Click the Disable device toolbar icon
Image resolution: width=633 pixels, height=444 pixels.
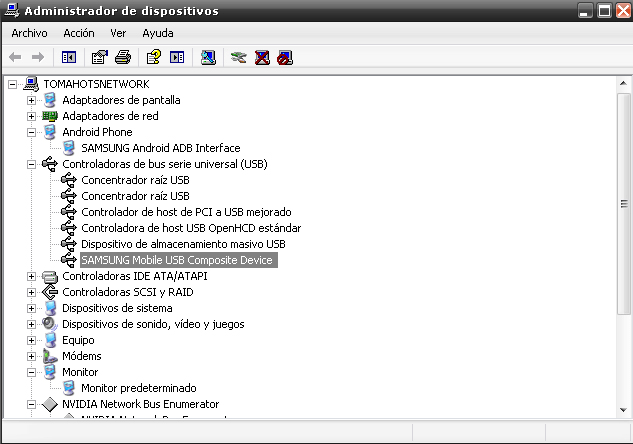(x=285, y=57)
